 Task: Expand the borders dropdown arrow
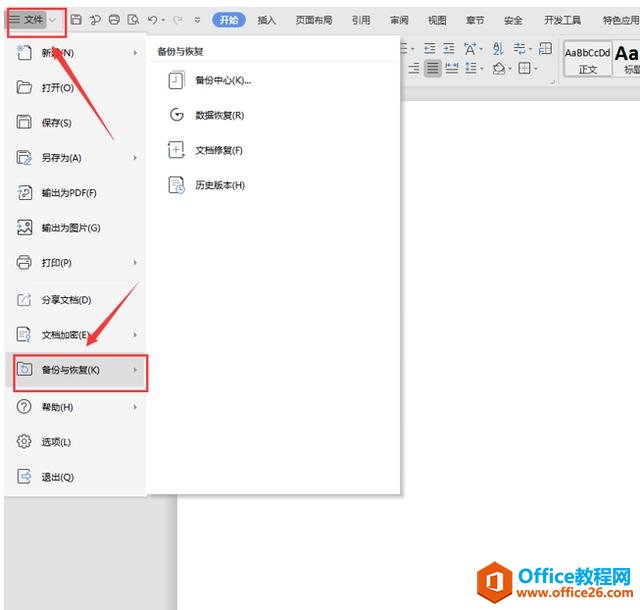point(536,69)
